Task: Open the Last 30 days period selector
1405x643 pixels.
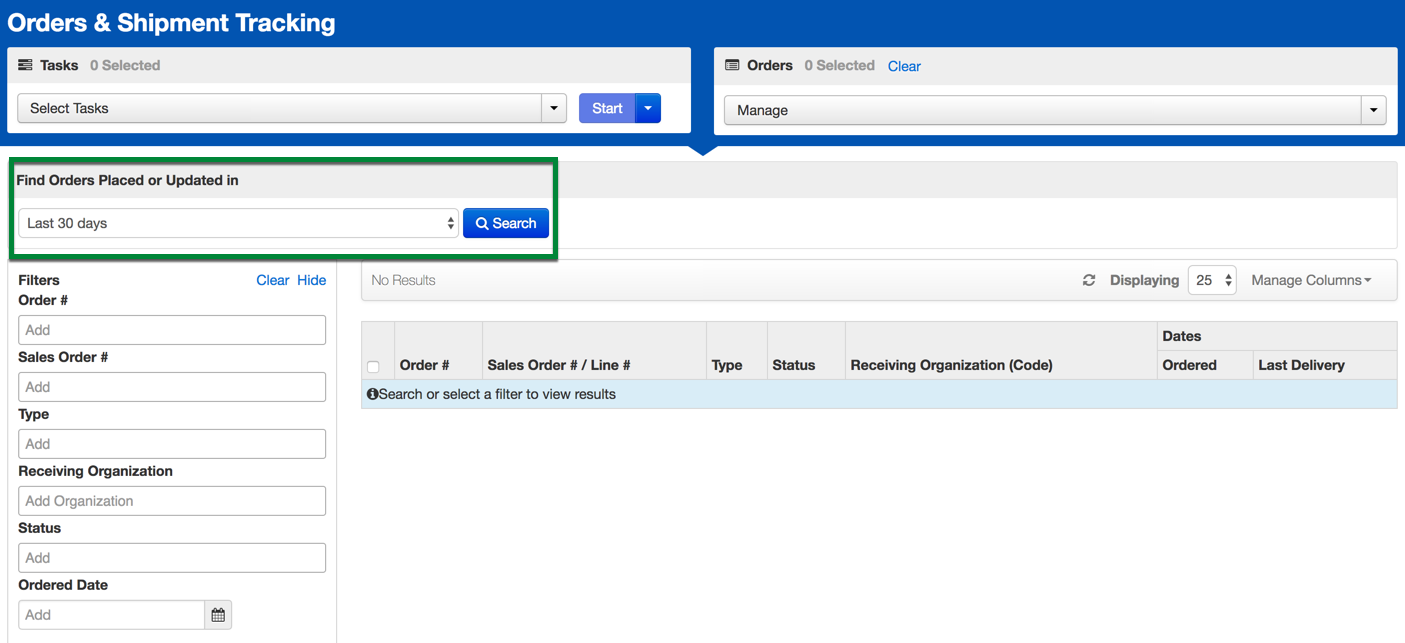Action: (238, 223)
